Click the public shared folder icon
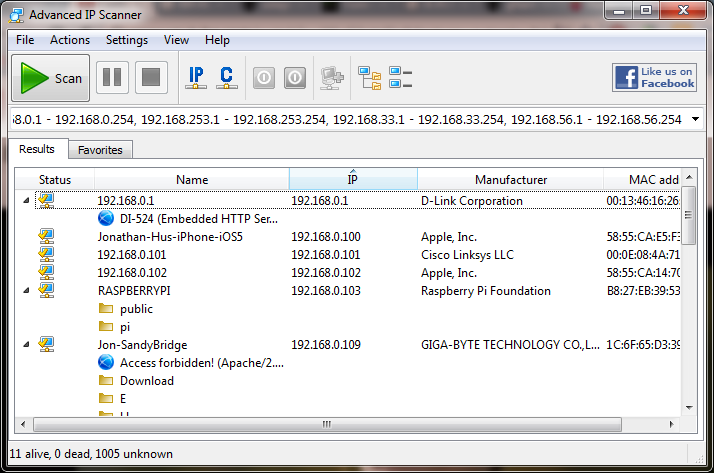The image size is (714, 473). [106, 308]
